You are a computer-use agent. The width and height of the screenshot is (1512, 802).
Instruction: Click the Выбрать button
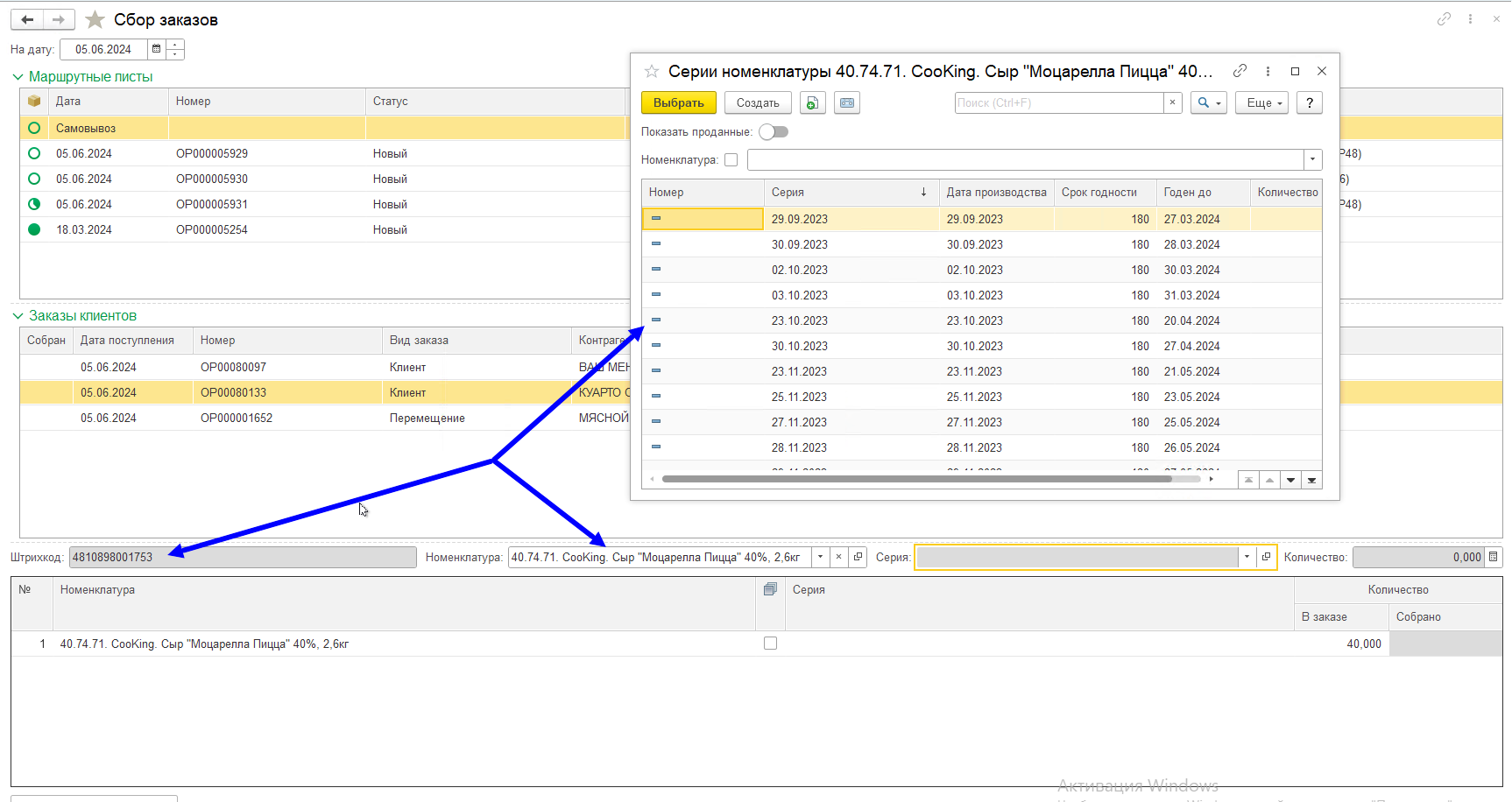tap(679, 102)
